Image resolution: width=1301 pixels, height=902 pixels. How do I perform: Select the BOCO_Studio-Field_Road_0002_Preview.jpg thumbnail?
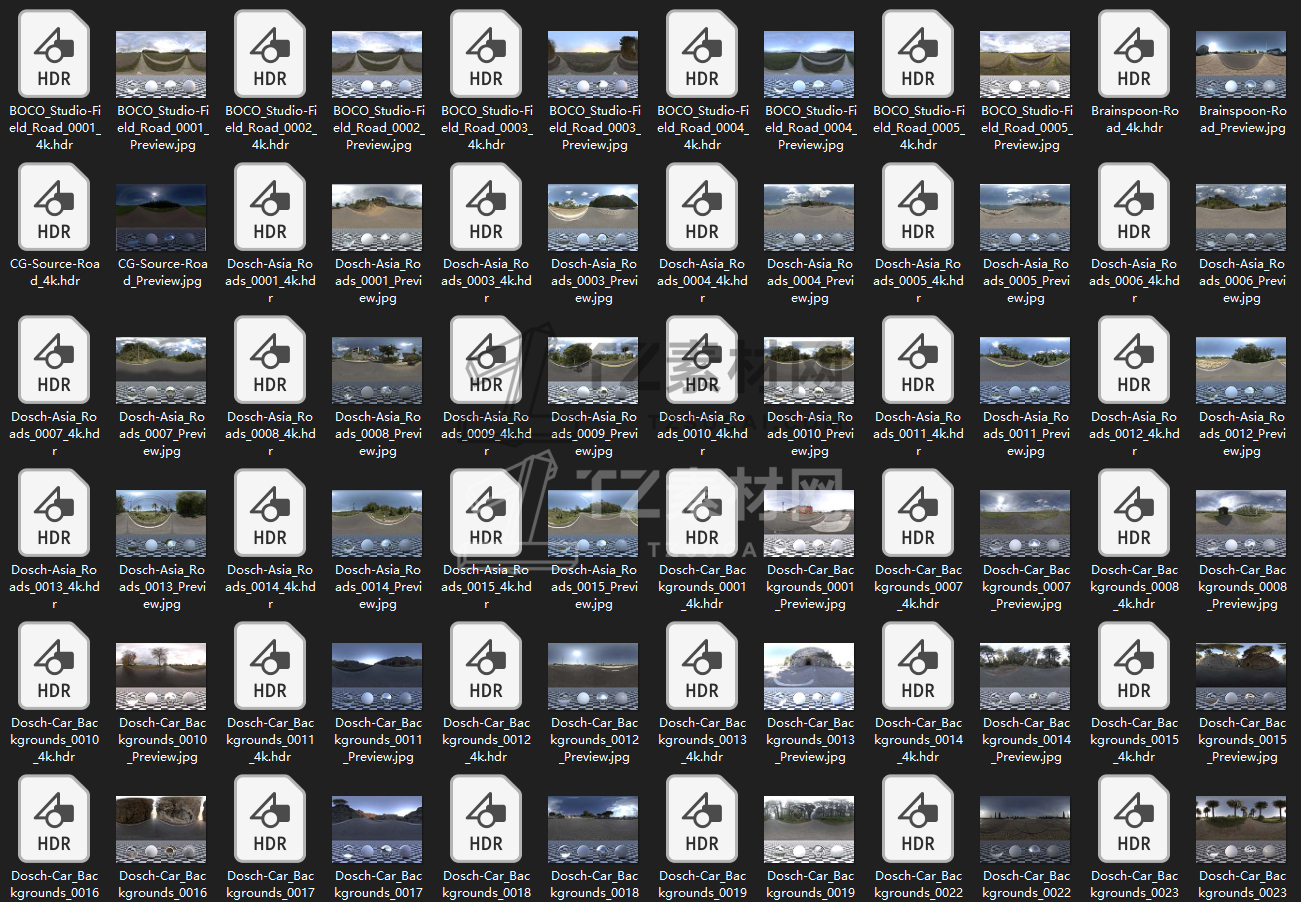click(x=378, y=64)
